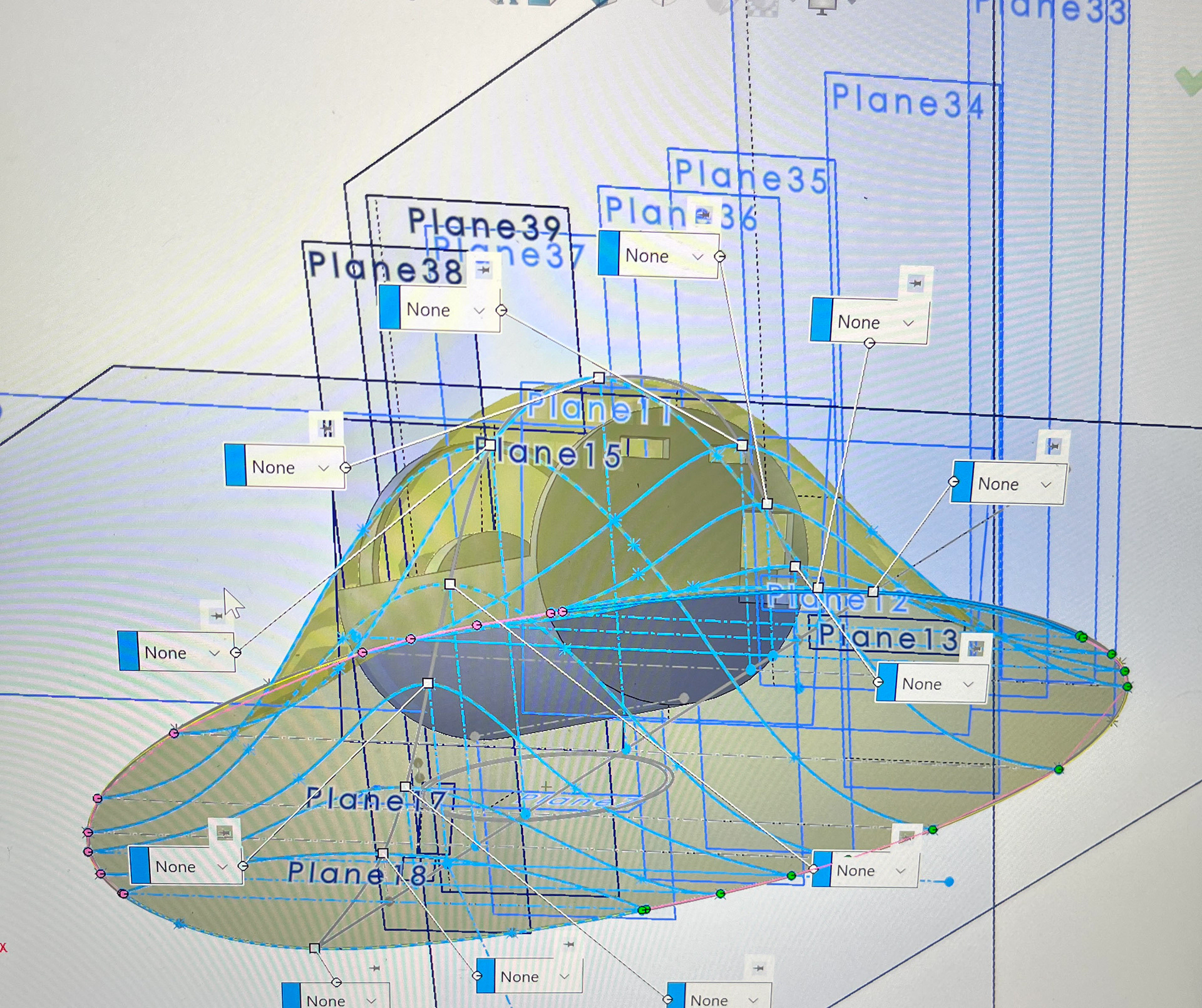Click the pin icon above the None box left of Plane15

click(327, 428)
